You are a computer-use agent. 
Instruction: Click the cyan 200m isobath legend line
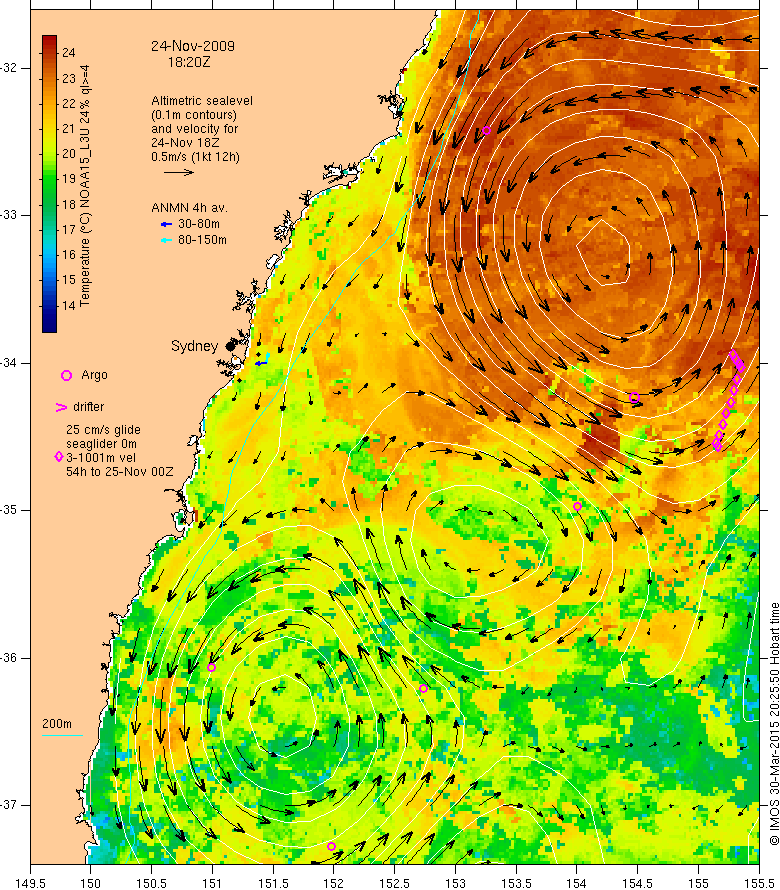coord(62,736)
